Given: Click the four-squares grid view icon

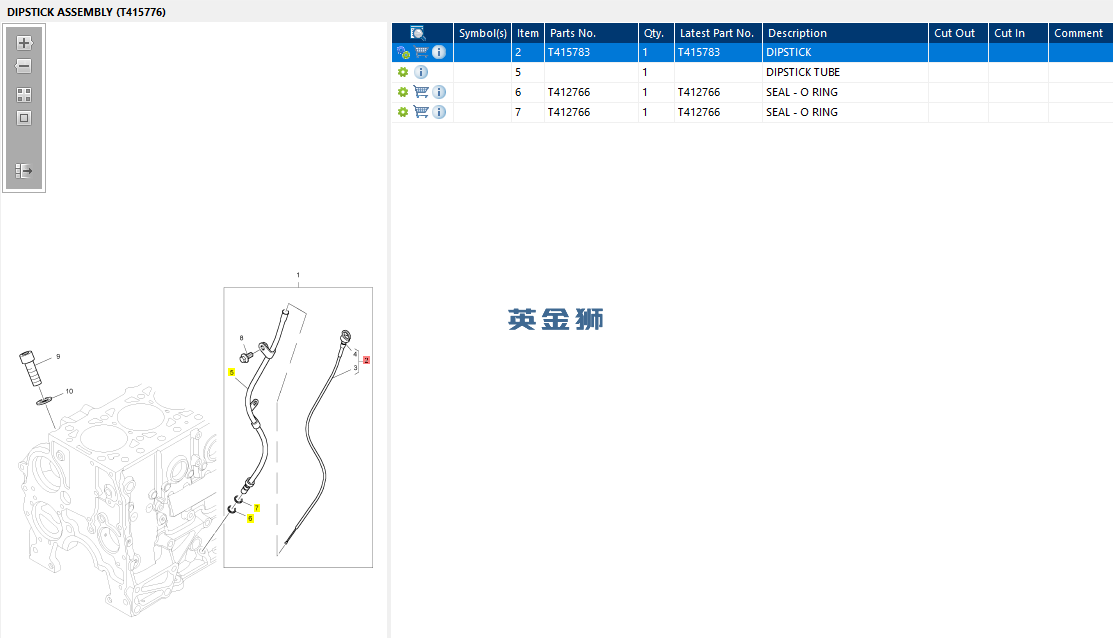Looking at the screenshot, I should click(24, 95).
